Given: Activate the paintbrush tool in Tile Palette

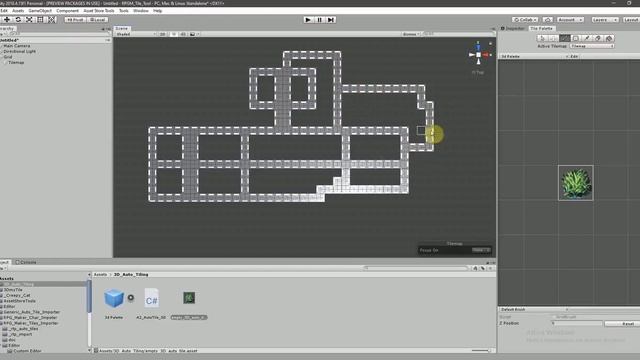Looking at the screenshot, I should 564,38.
